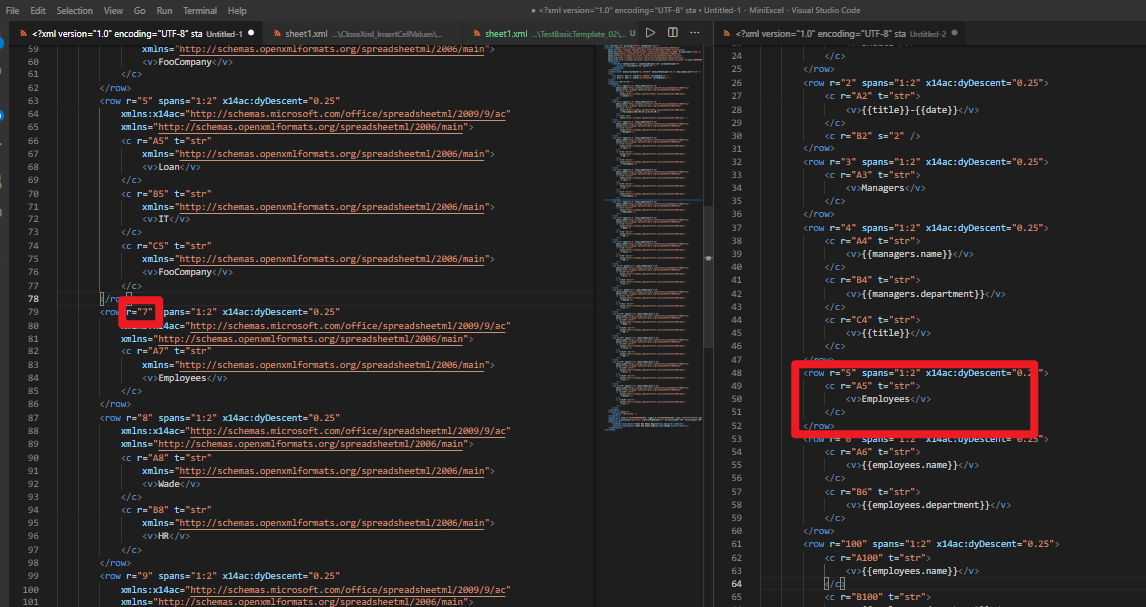Click the IT value on line 72
This screenshot has width=1146, height=607.
(x=163, y=219)
